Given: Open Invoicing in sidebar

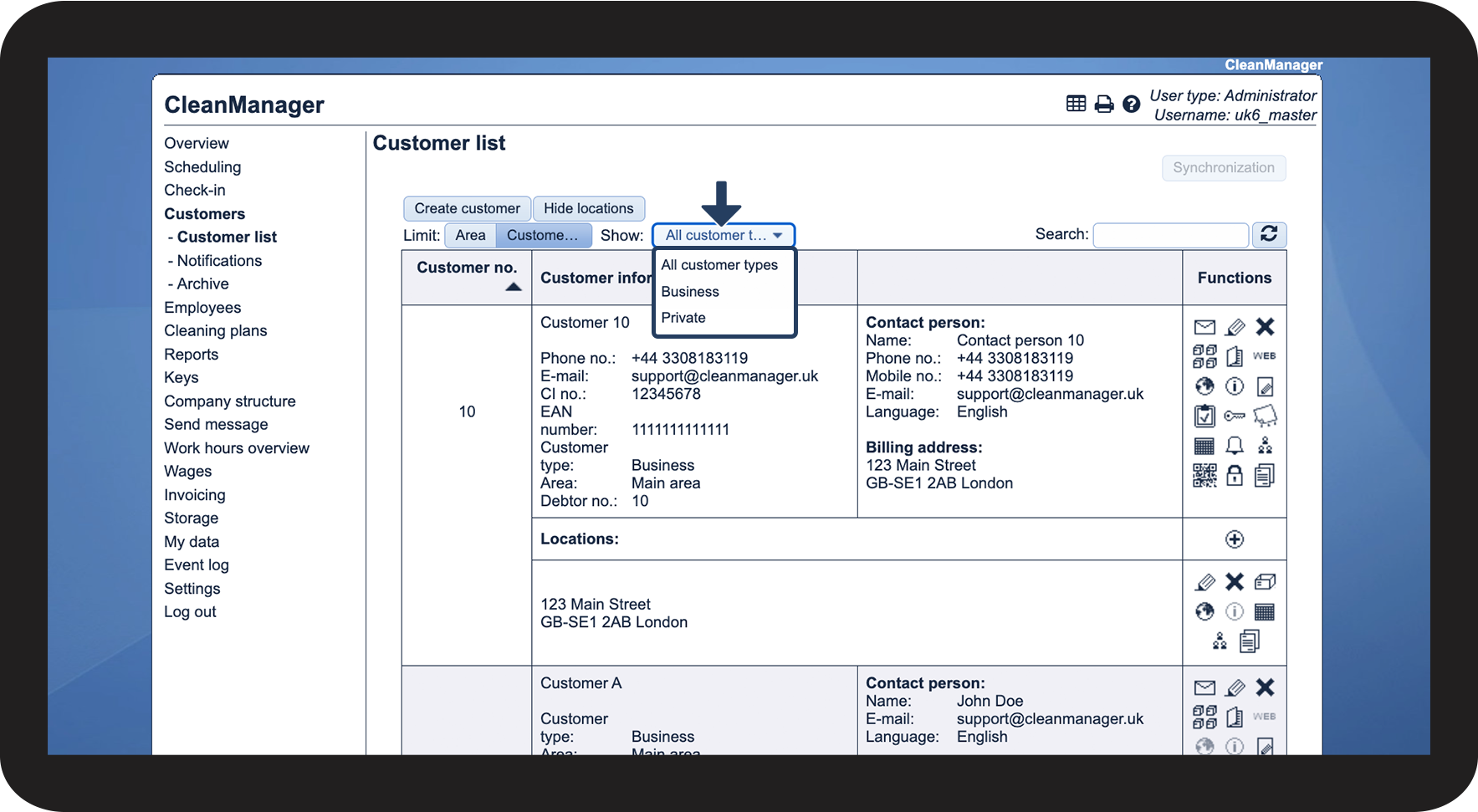Looking at the screenshot, I should [195, 495].
